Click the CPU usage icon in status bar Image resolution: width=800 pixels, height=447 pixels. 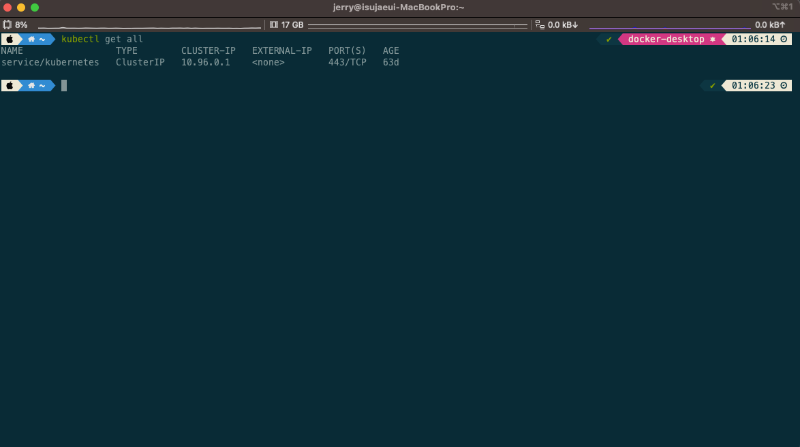click(7, 24)
